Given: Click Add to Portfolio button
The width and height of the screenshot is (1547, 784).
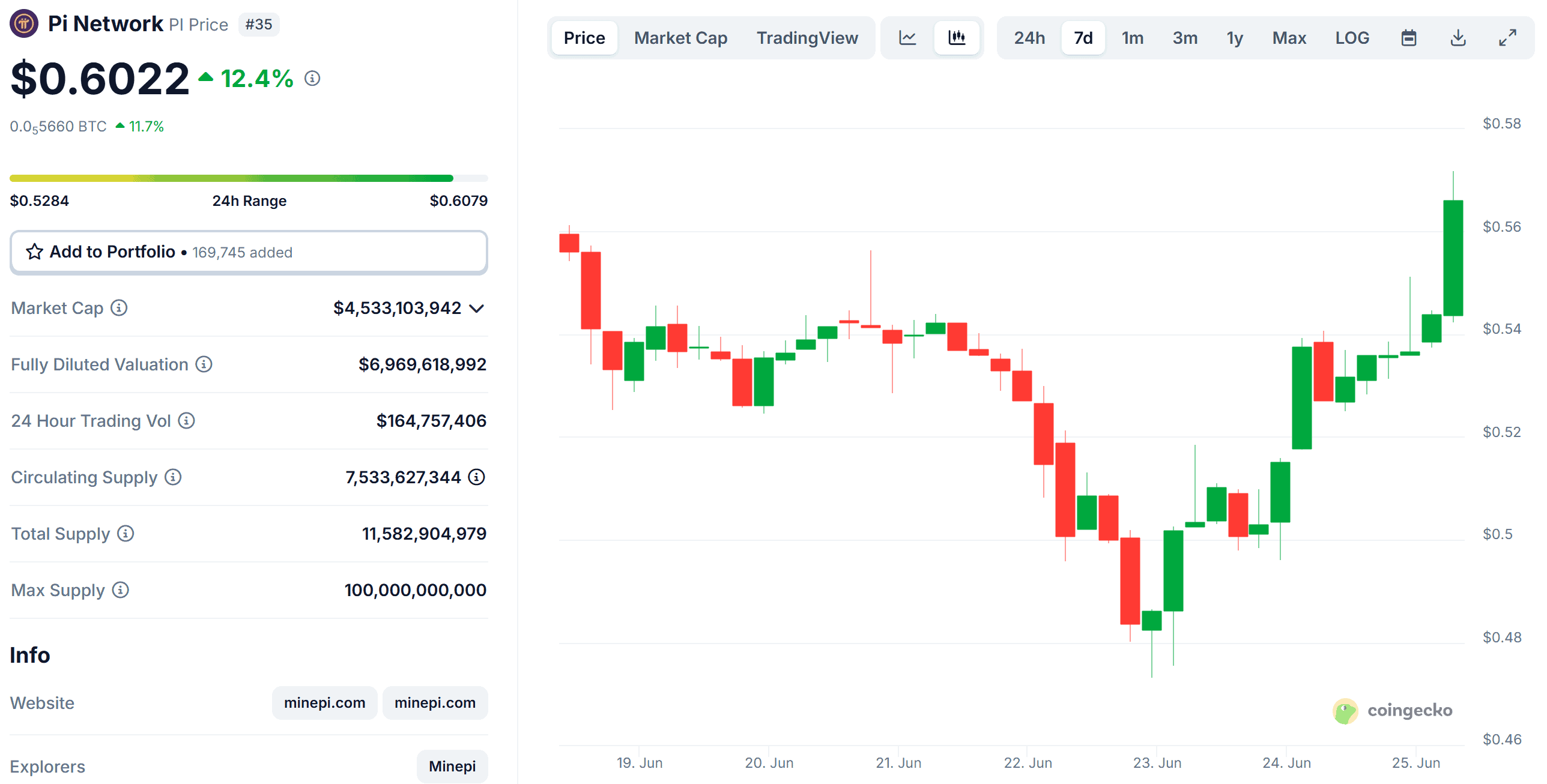Looking at the screenshot, I should (x=249, y=252).
